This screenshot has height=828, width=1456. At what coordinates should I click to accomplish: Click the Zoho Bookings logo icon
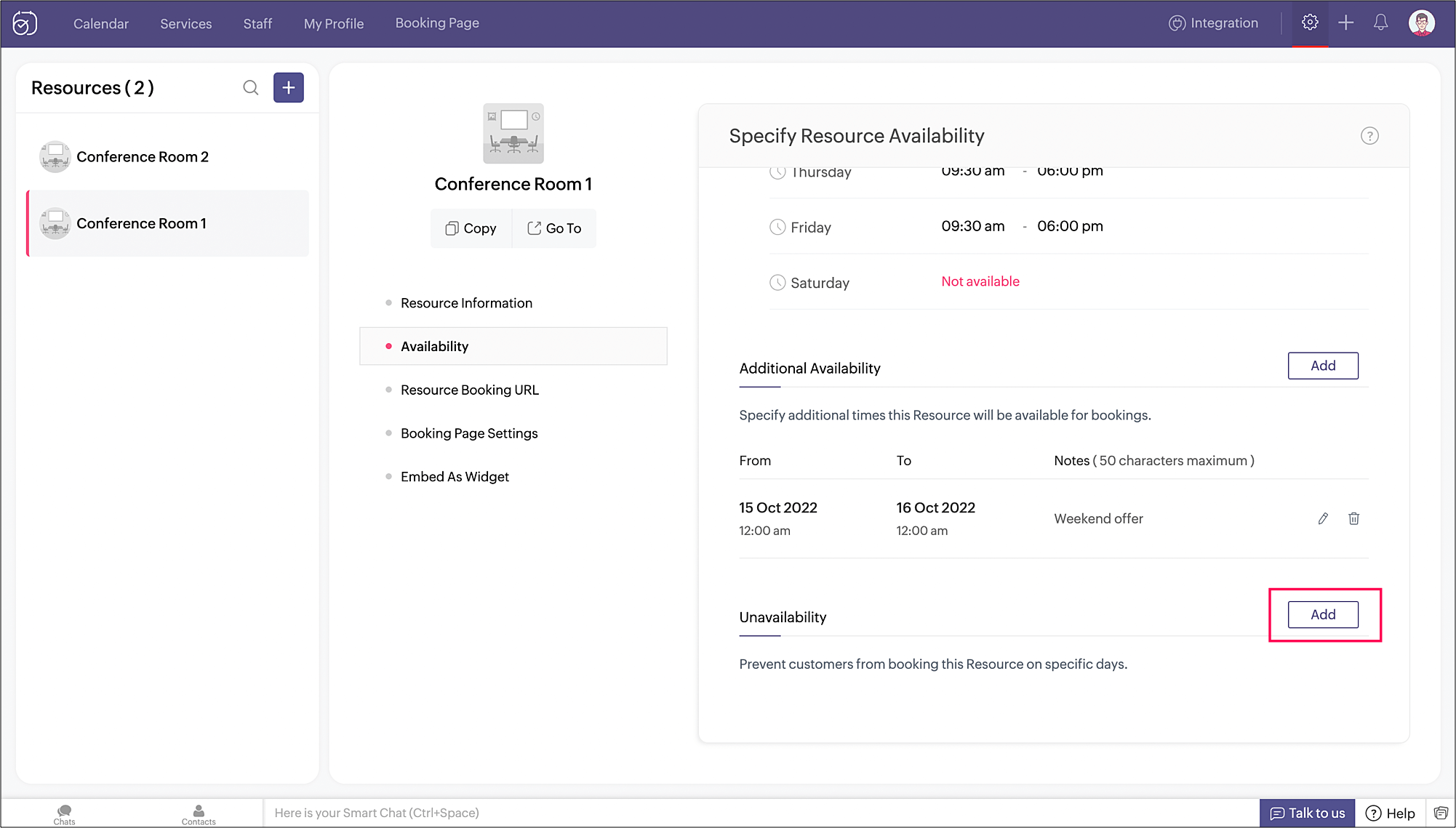tap(25, 23)
